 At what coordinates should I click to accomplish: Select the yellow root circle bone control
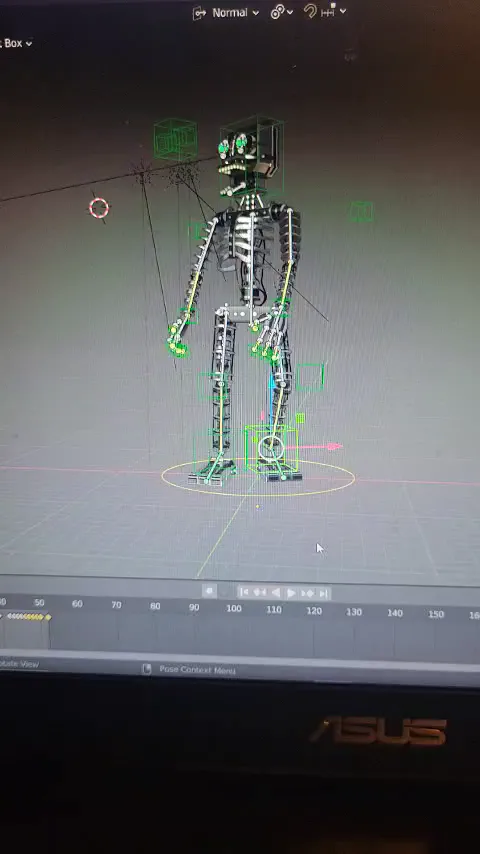[x=258, y=477]
